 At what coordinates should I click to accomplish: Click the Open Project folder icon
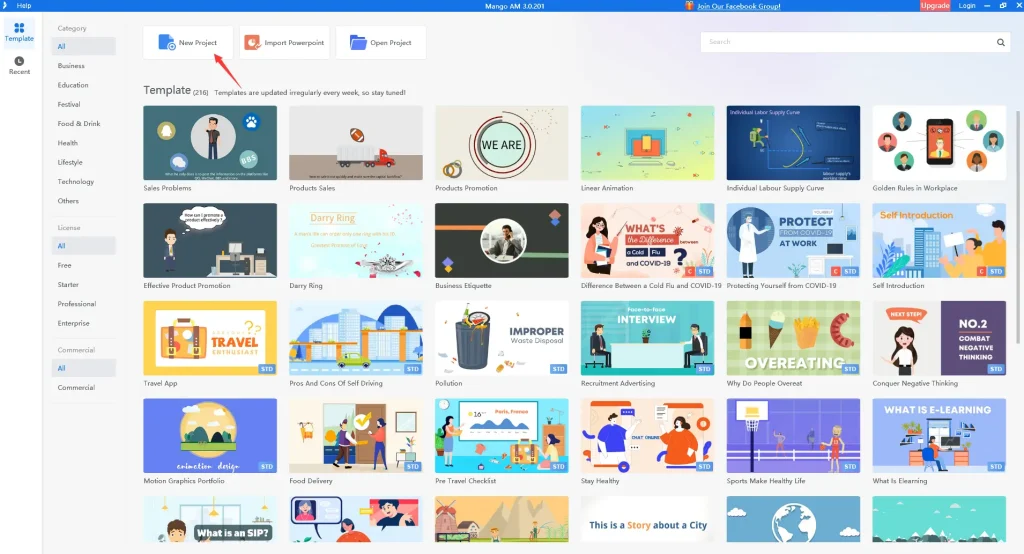357,43
